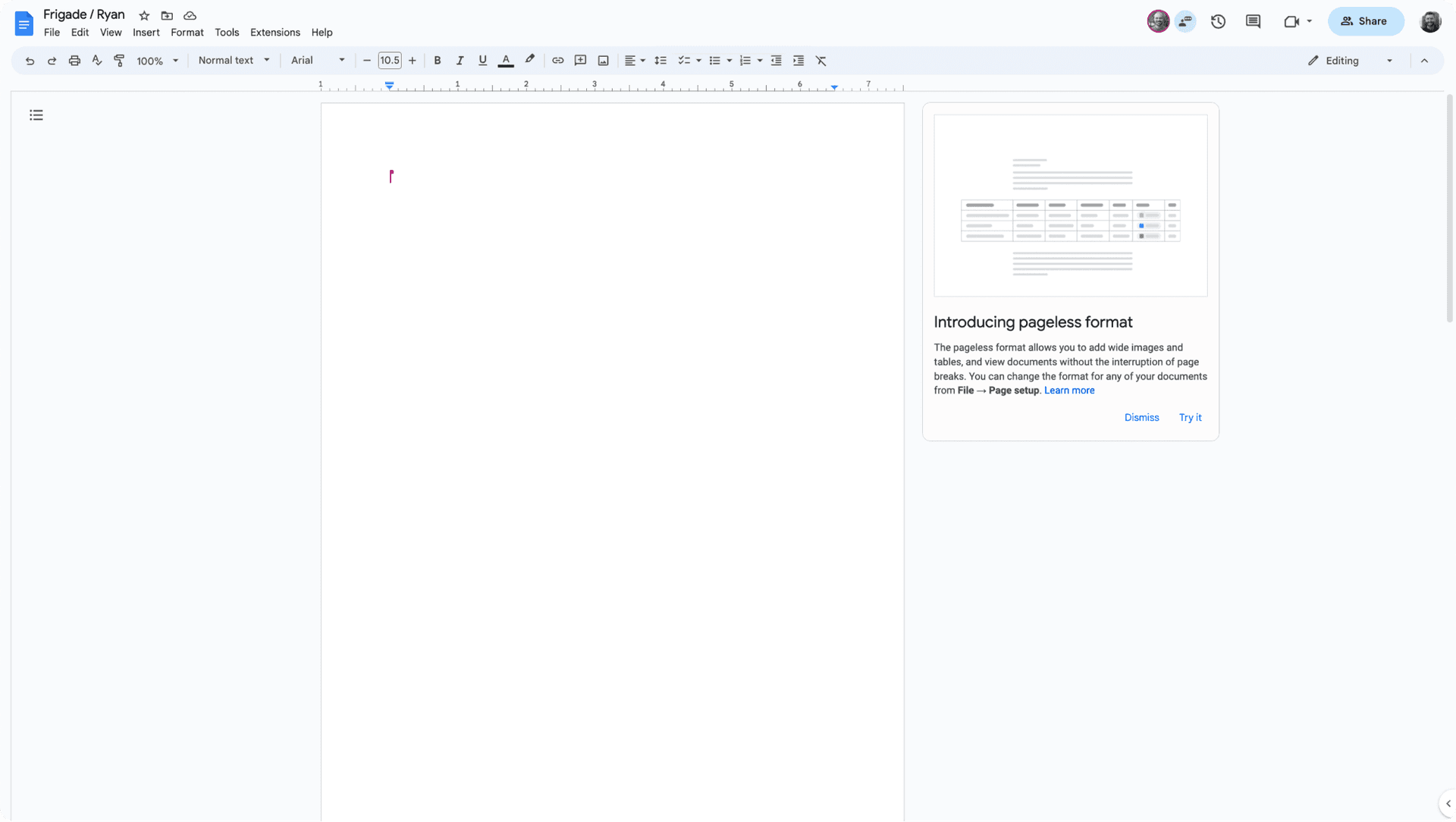
Task: Rename the Frigade / Ryan title
Action: pyautogui.click(x=84, y=15)
